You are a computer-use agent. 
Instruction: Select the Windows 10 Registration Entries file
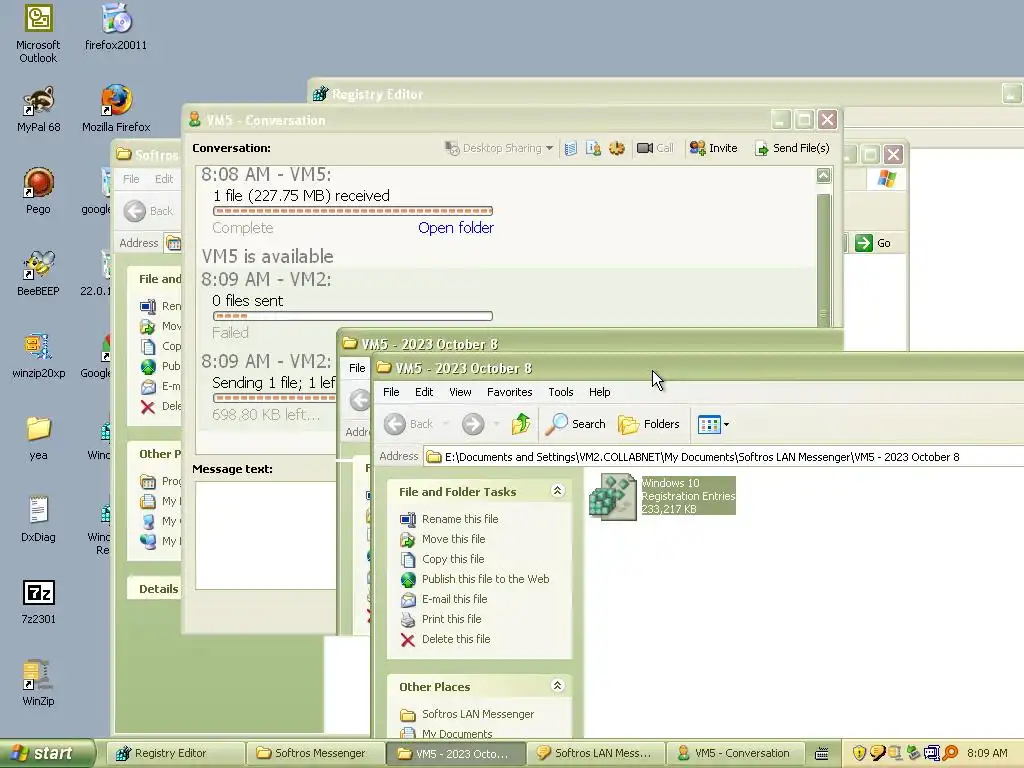click(x=662, y=496)
